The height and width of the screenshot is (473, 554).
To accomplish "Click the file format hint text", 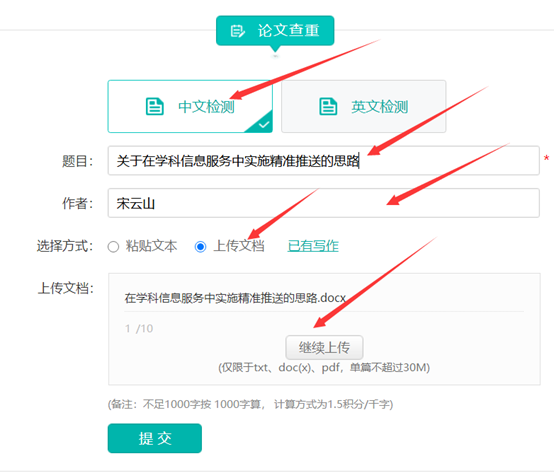I will coord(324,368).
